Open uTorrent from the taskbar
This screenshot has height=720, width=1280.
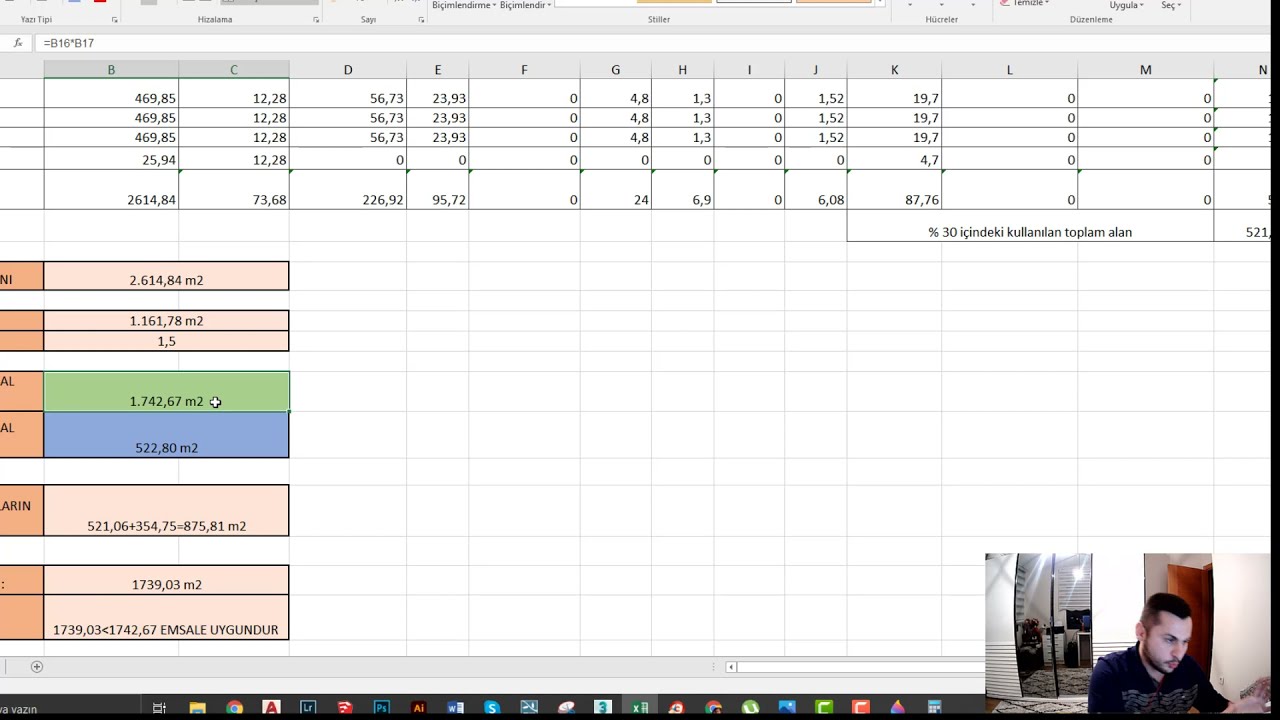point(750,708)
